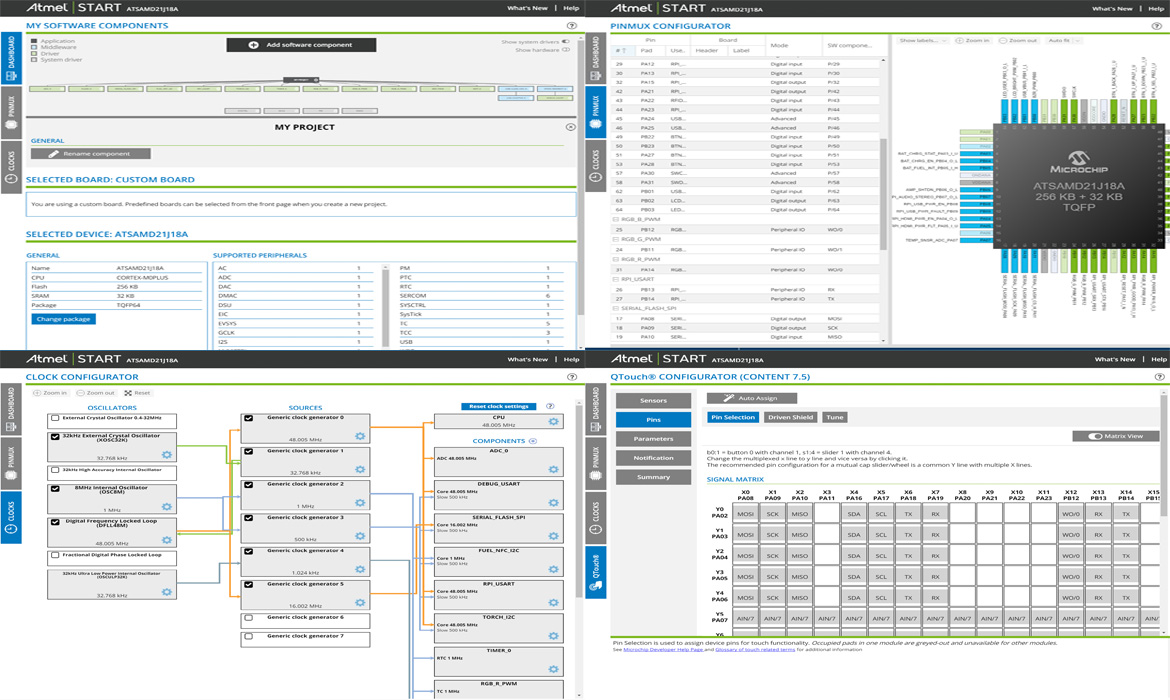Open Show labels dropdown in Pinmux
The height and width of the screenshot is (700, 1170).
point(923,40)
